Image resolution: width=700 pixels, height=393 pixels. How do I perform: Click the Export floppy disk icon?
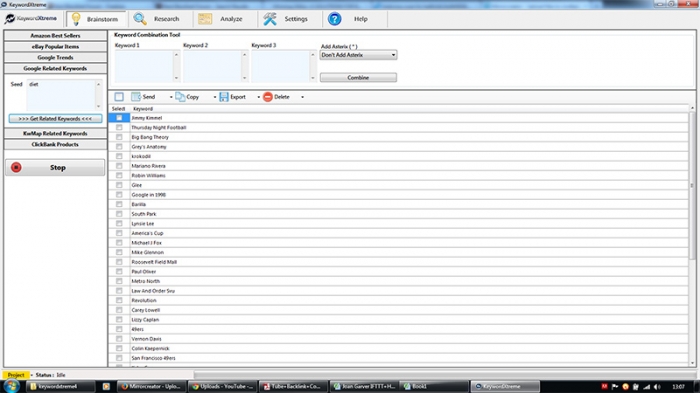coord(224,97)
